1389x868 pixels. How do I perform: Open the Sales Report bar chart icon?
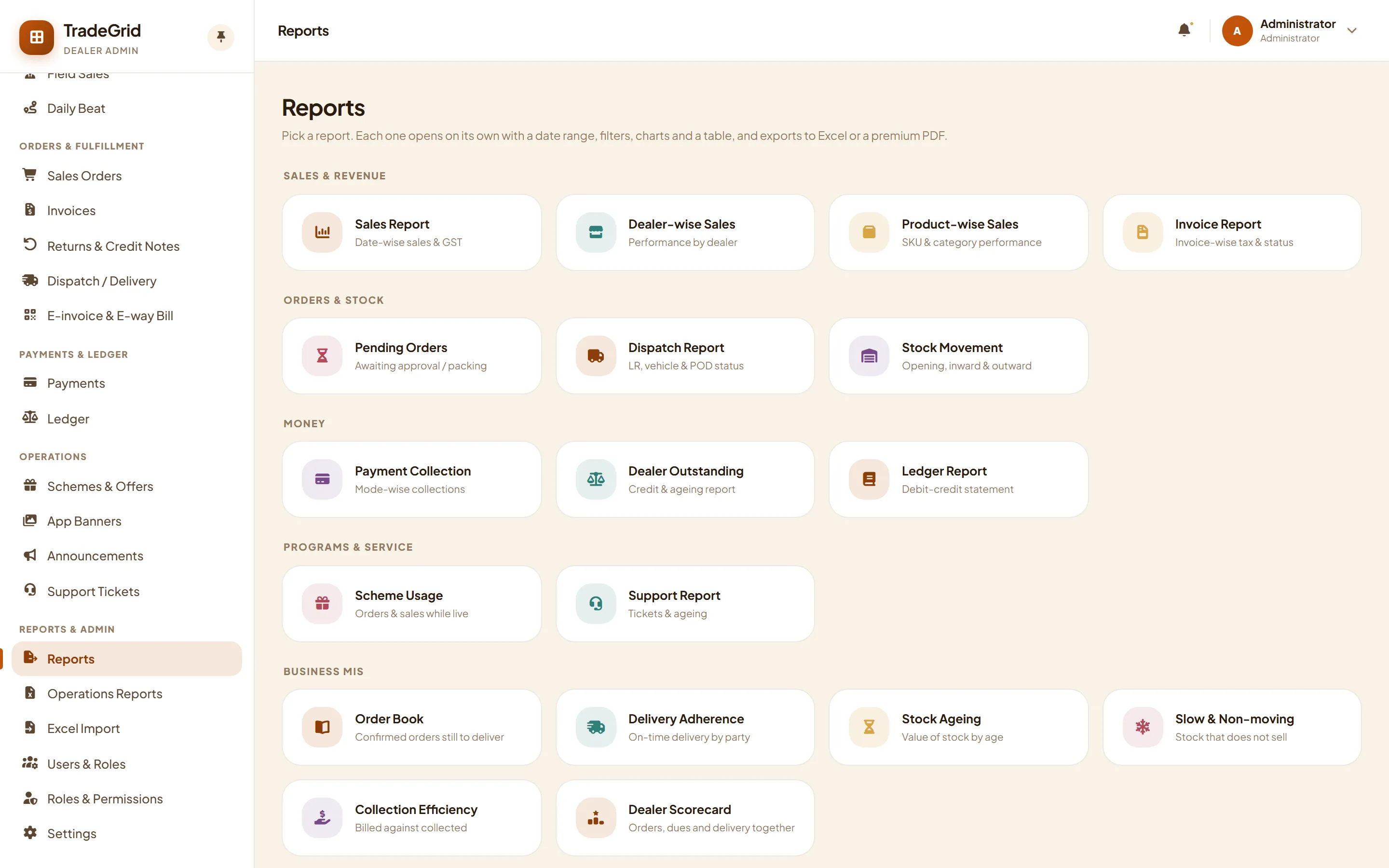(323, 232)
